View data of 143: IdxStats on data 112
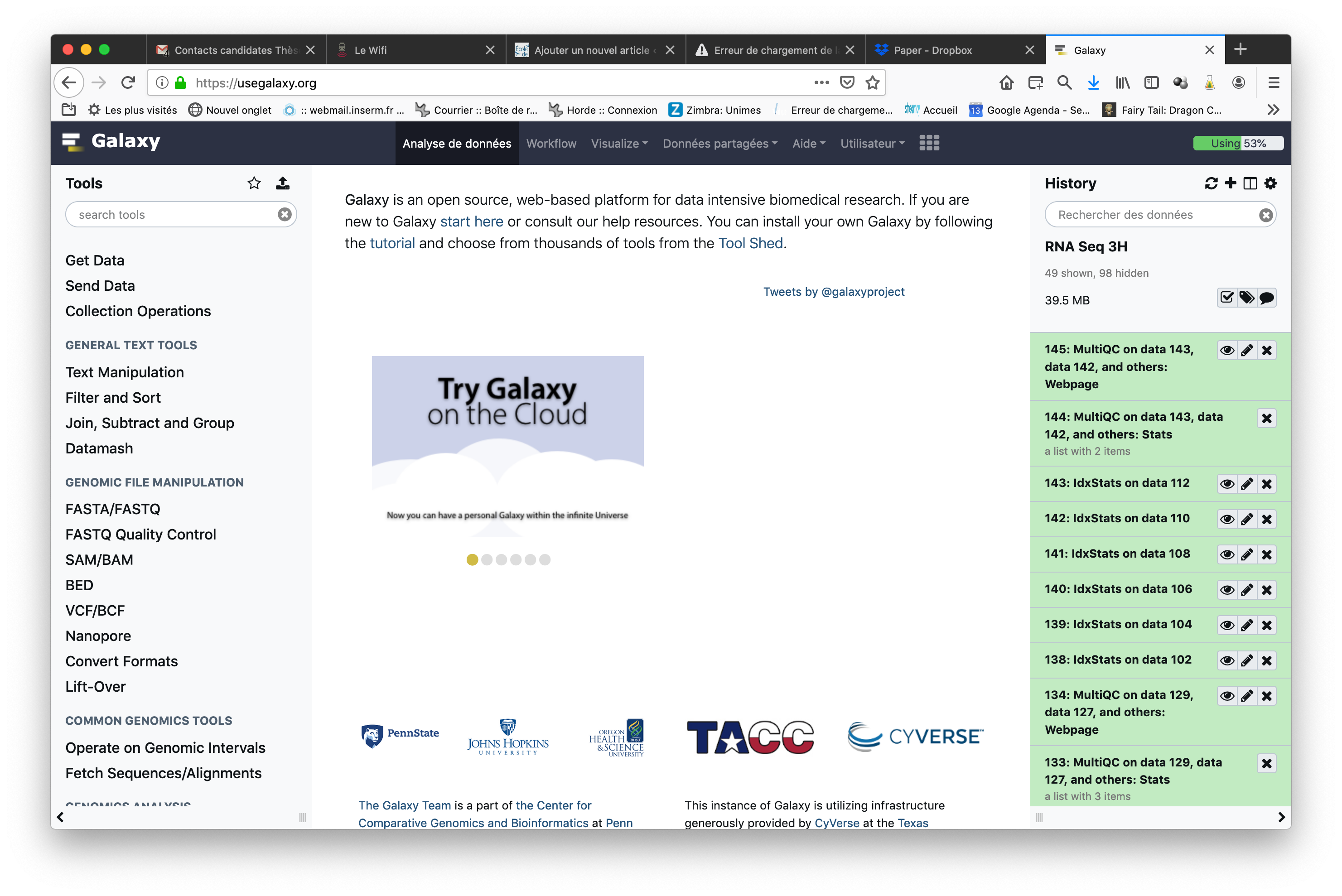Viewport: 1342px width, 896px height. coord(1226,484)
